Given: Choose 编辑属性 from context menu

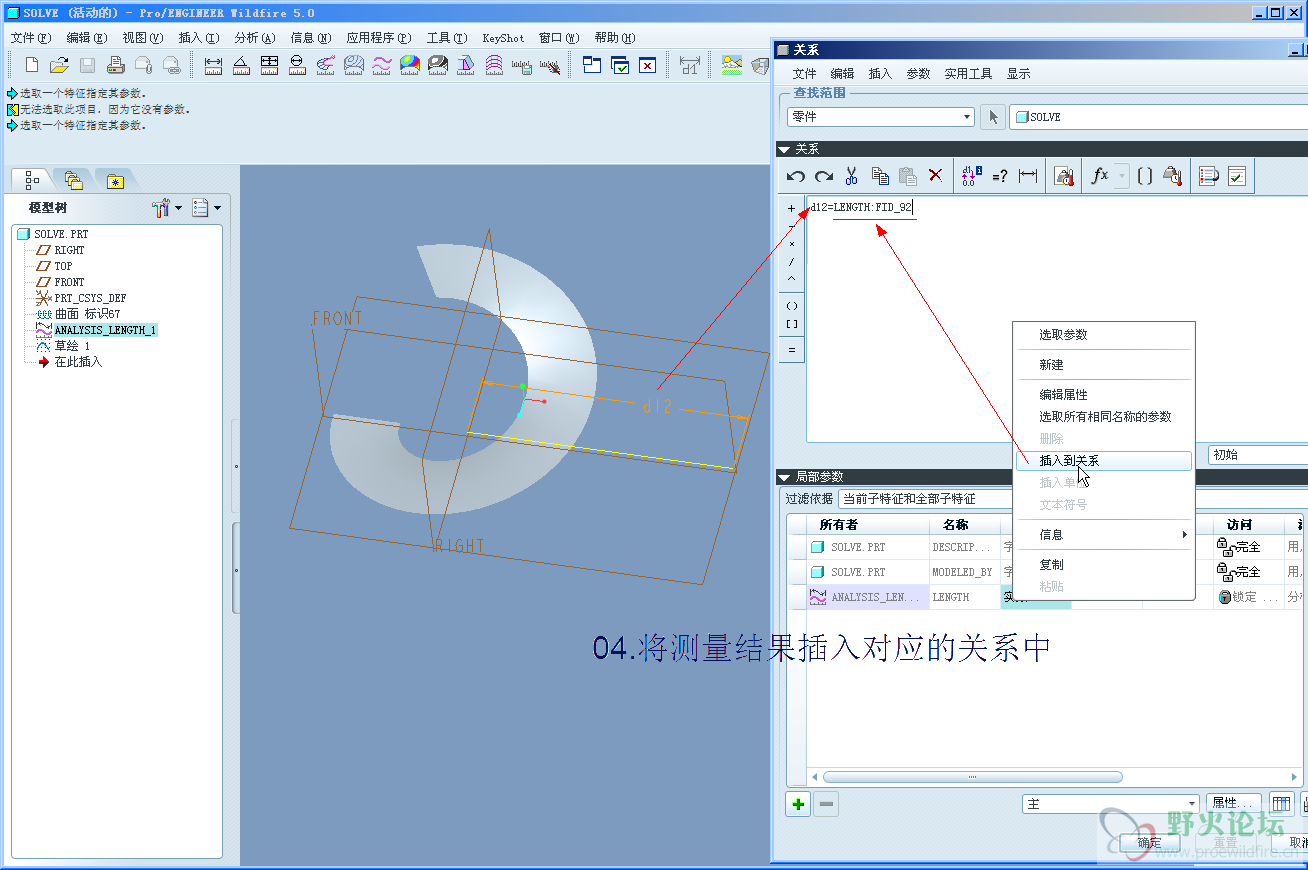Looking at the screenshot, I should (x=1104, y=395).
